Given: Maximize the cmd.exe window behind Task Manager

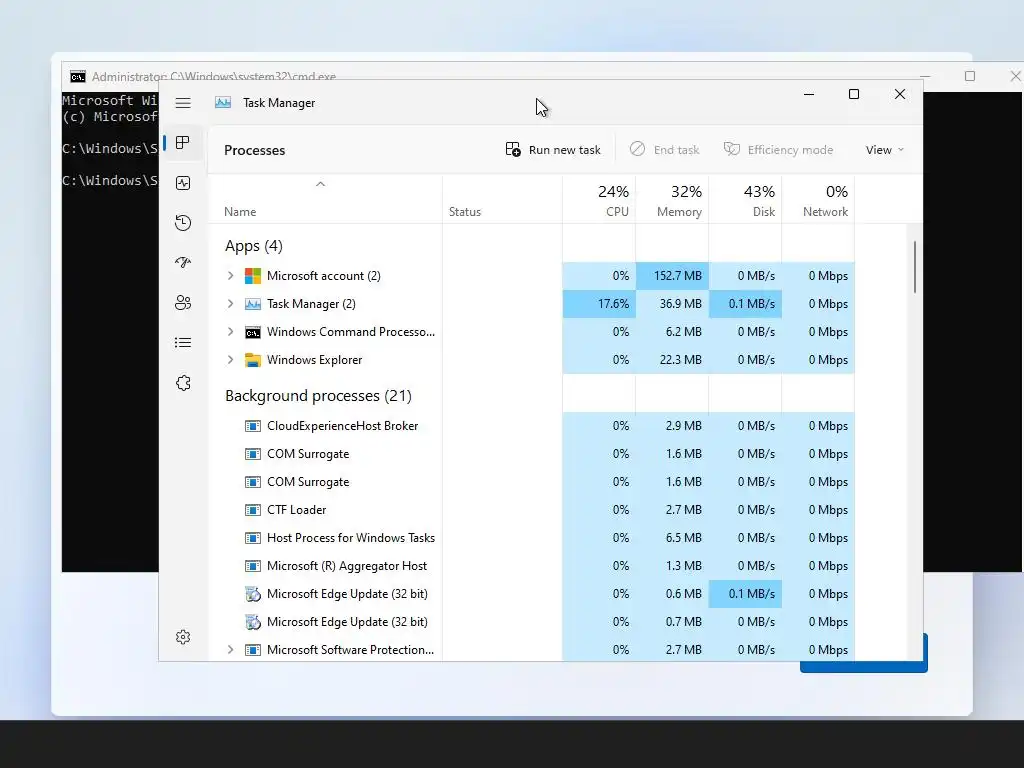Looking at the screenshot, I should pyautogui.click(x=970, y=76).
